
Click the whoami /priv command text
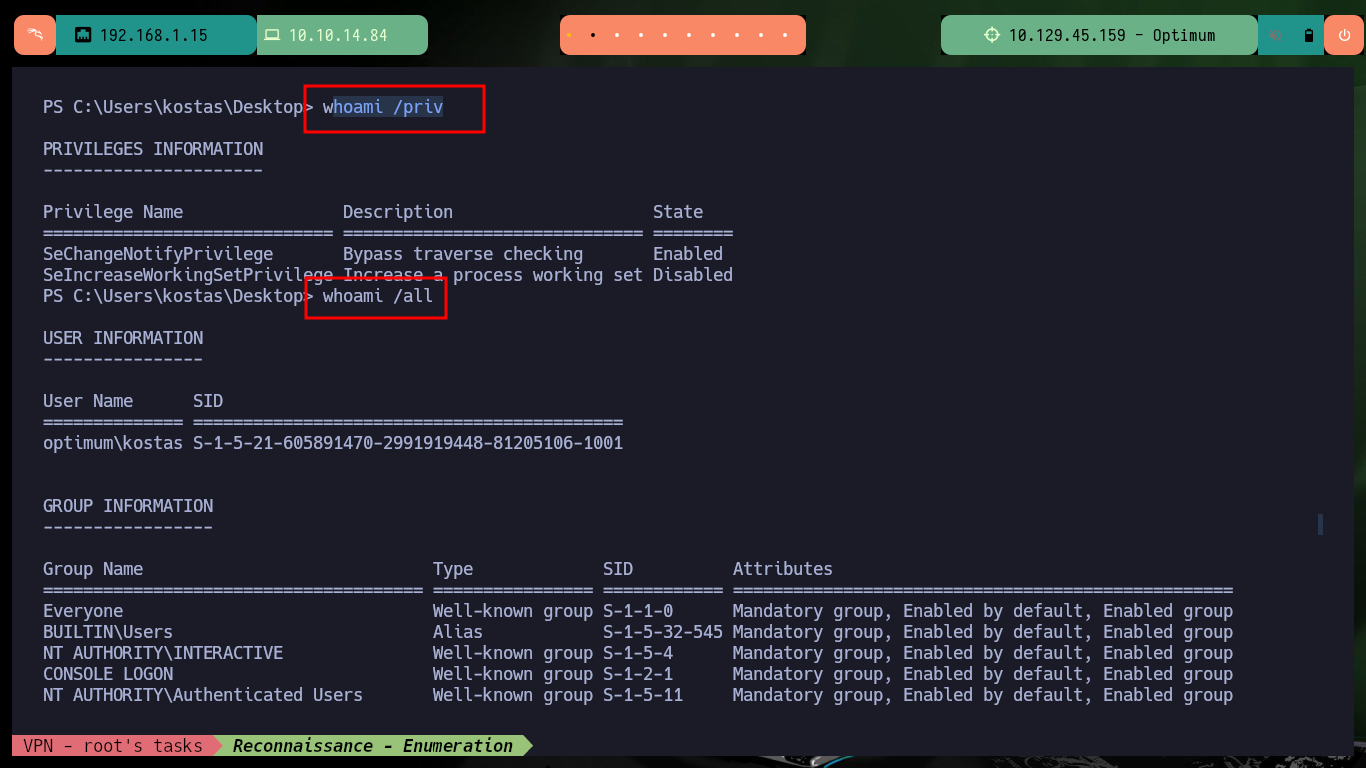(x=383, y=107)
